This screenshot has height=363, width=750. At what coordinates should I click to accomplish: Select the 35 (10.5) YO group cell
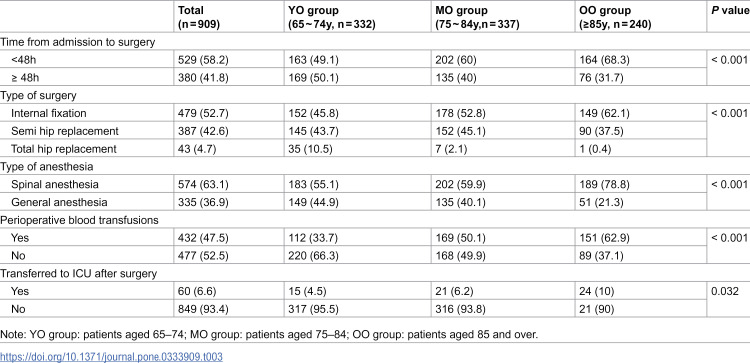coord(309,149)
